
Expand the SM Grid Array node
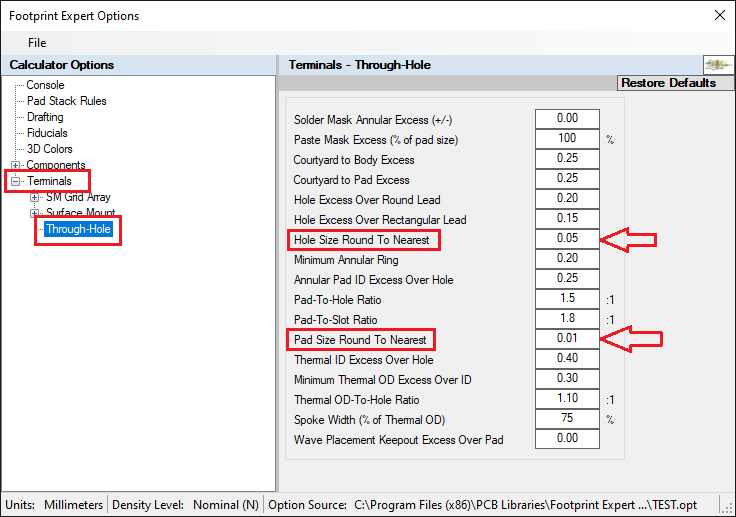(35, 197)
